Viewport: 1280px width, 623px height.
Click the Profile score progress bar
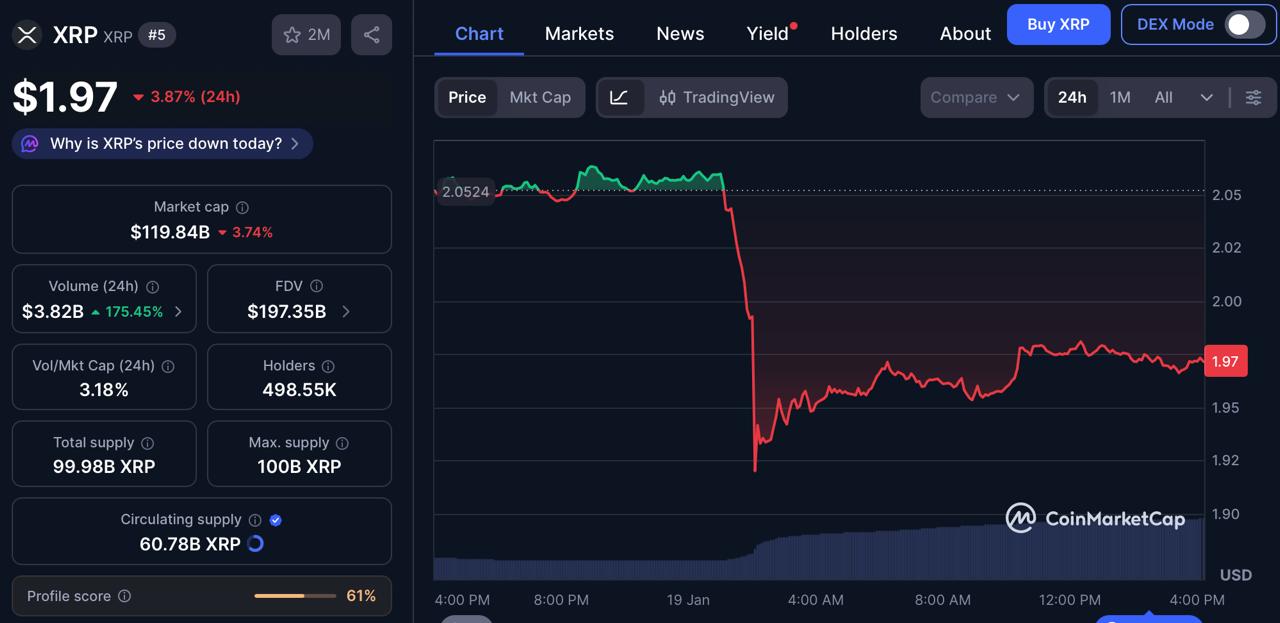294,595
